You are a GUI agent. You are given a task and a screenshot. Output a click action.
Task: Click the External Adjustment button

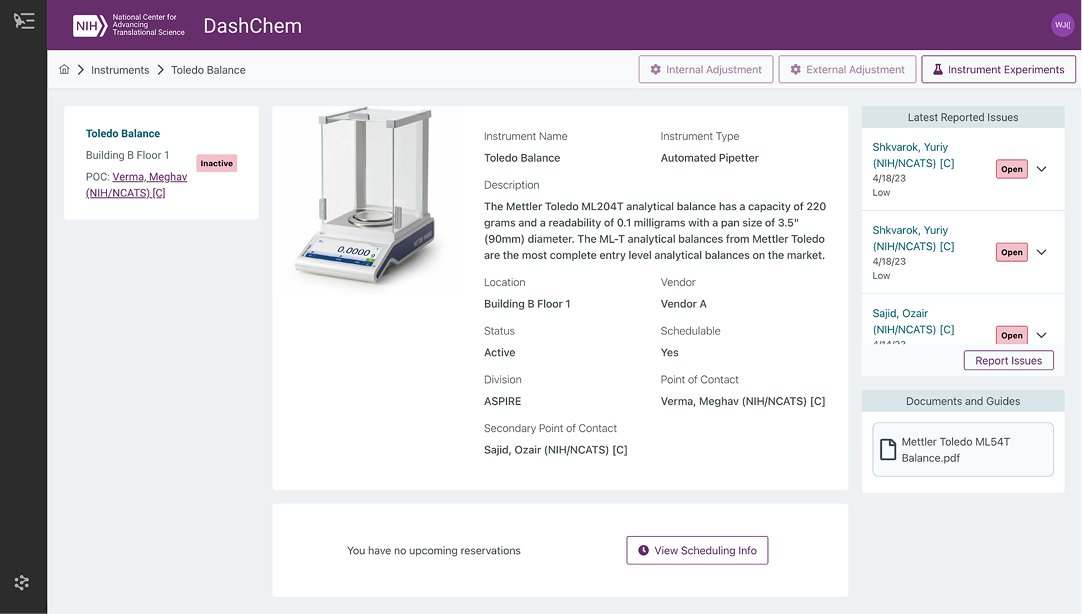847,70
